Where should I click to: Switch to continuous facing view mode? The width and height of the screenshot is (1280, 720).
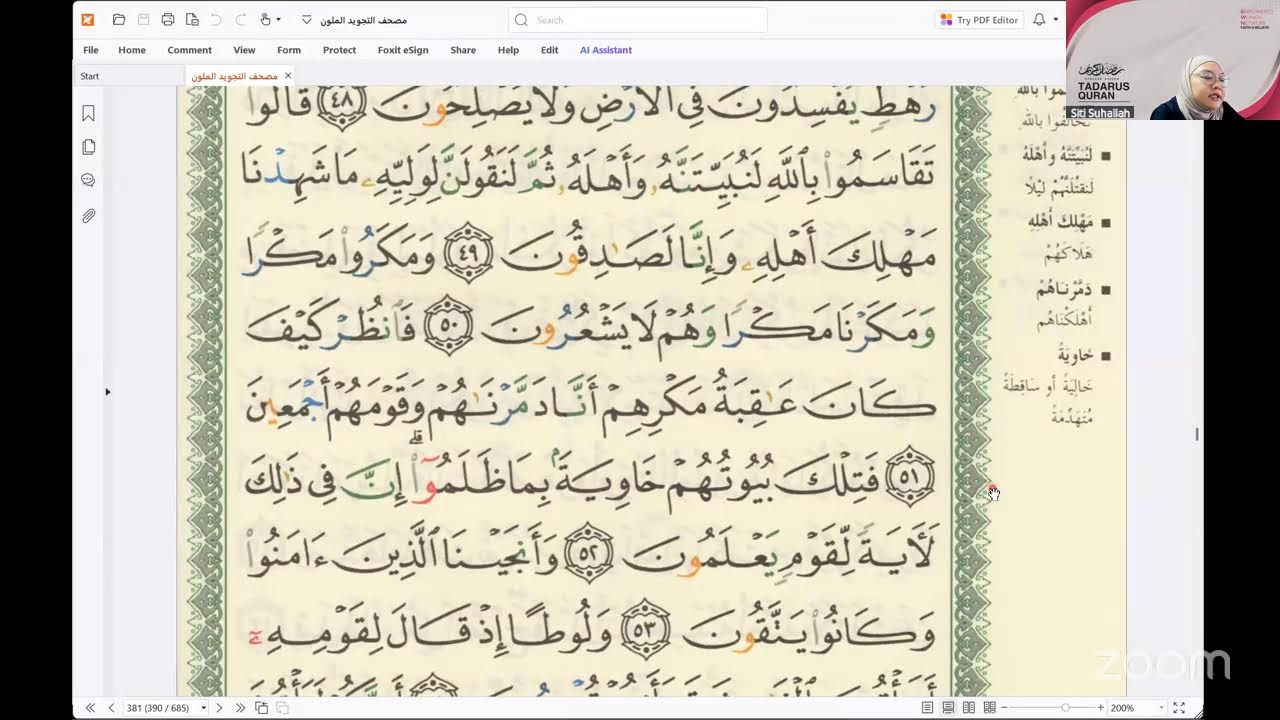click(x=989, y=708)
